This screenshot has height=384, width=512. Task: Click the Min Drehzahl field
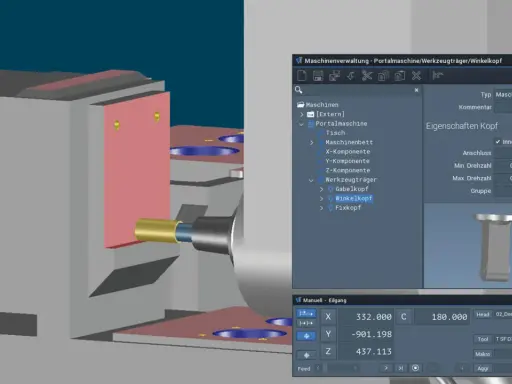tap(503, 166)
